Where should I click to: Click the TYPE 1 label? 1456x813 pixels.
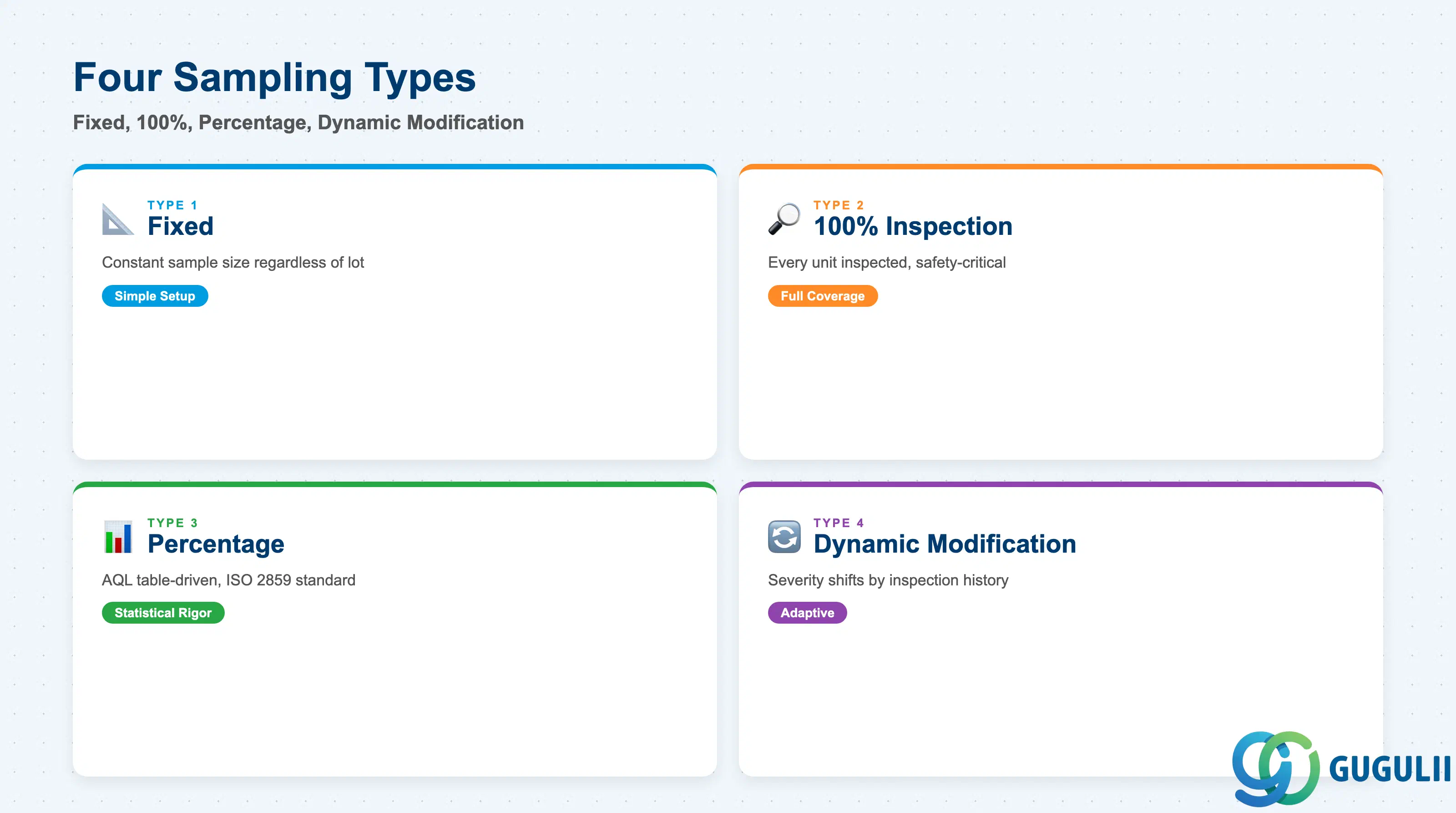pos(172,205)
